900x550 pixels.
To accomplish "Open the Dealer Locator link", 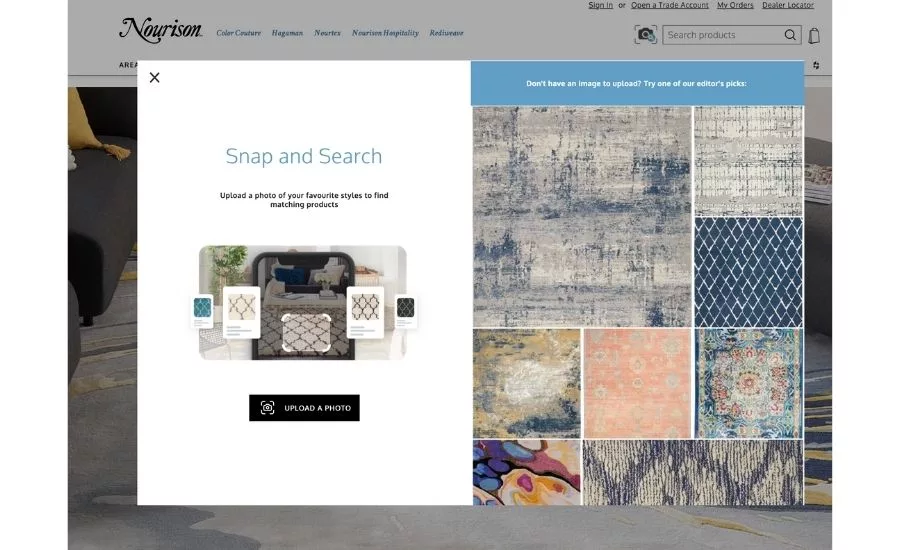I will tap(788, 5).
